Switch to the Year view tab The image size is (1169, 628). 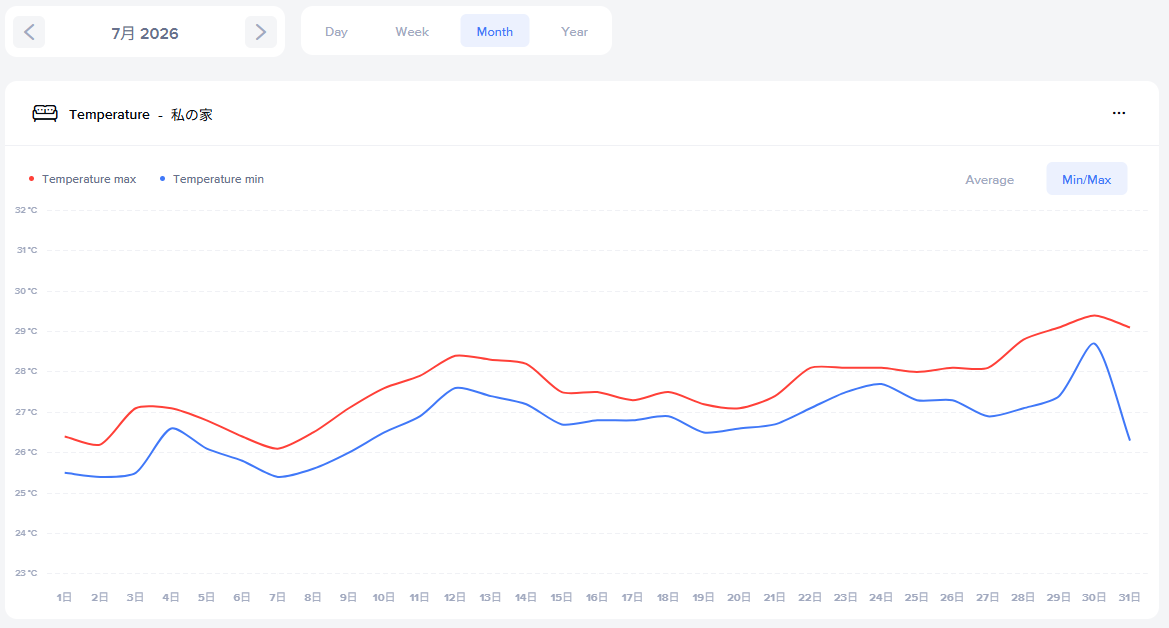point(574,31)
